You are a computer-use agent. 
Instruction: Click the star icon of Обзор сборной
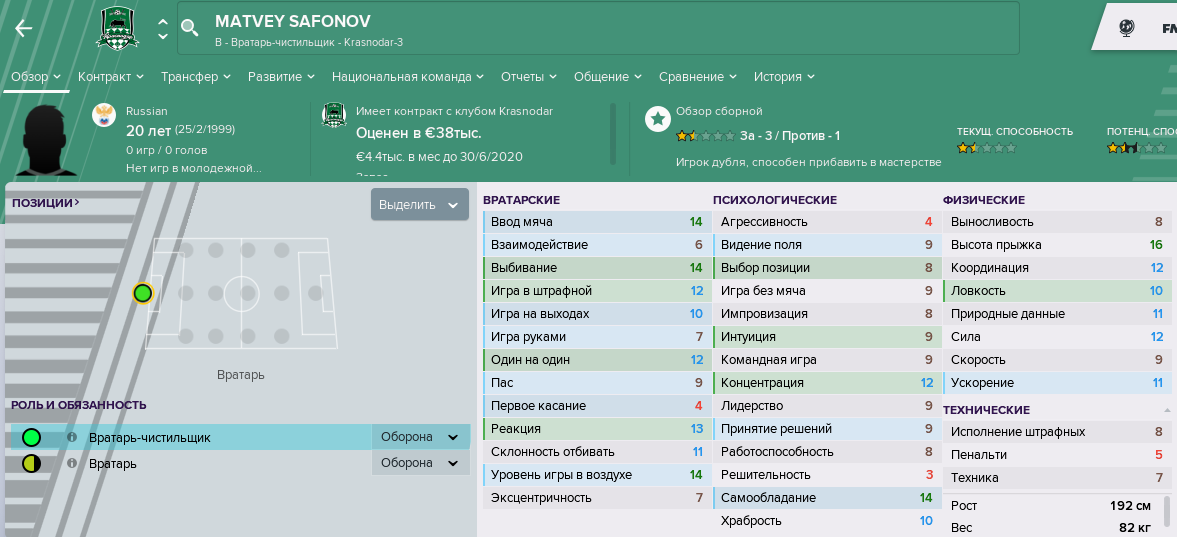658,118
